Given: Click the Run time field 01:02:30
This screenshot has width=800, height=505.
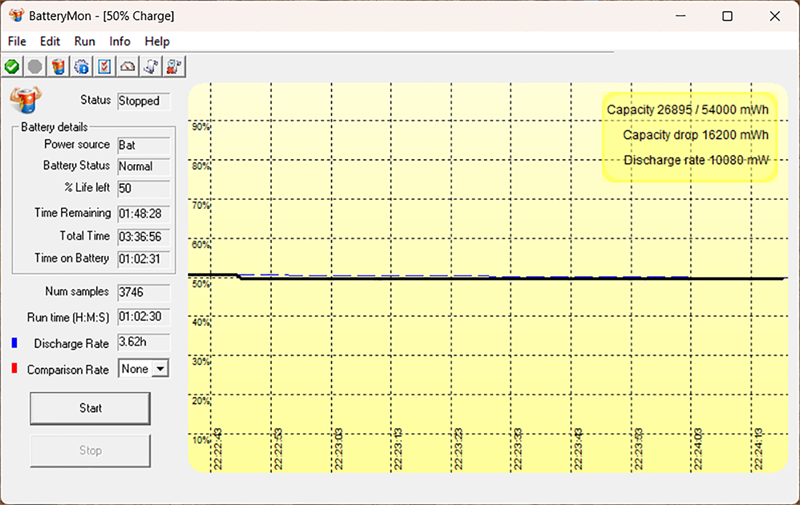Looking at the screenshot, I should pos(143,317).
